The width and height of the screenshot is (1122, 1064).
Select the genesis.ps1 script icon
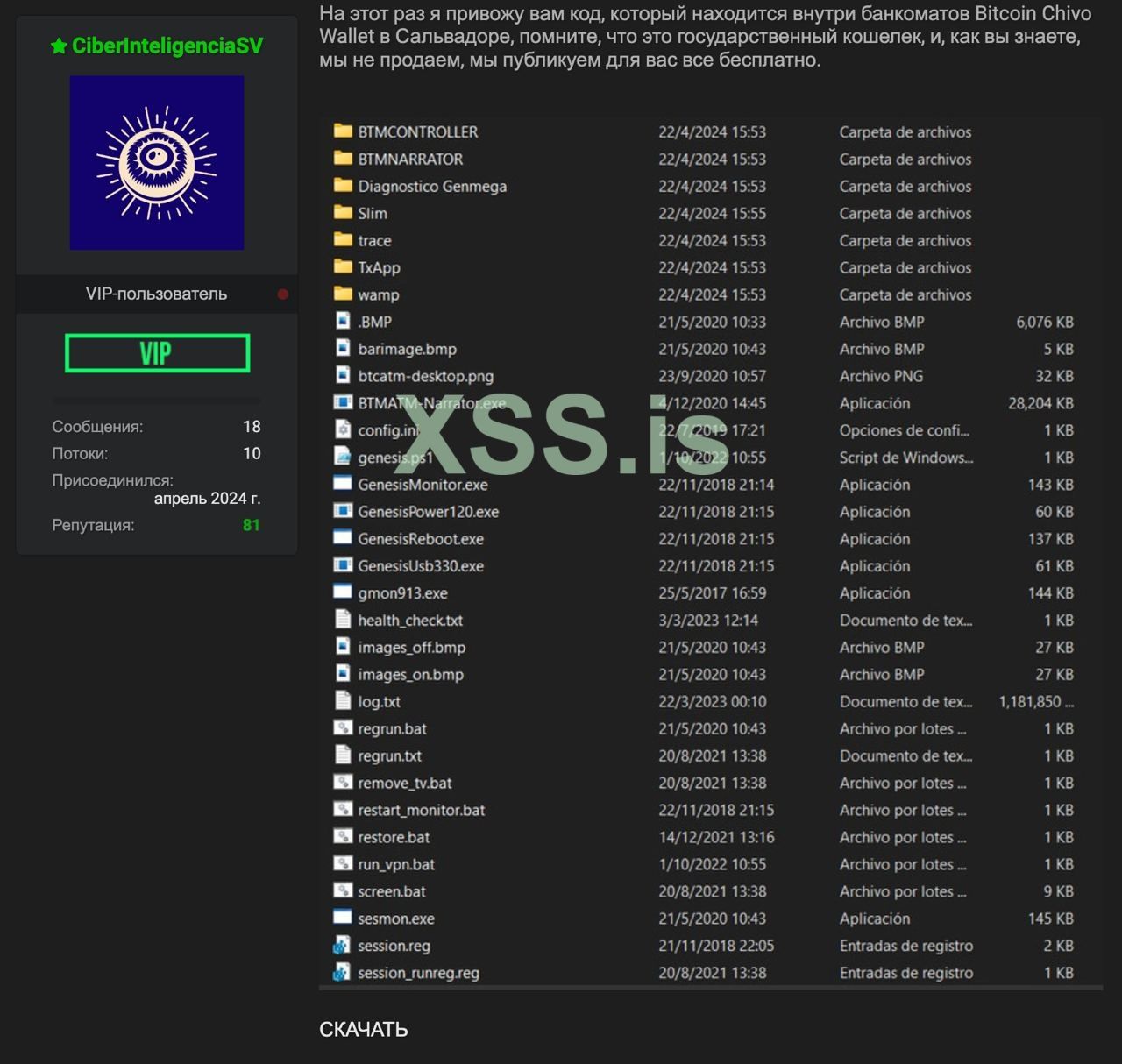[x=343, y=458]
